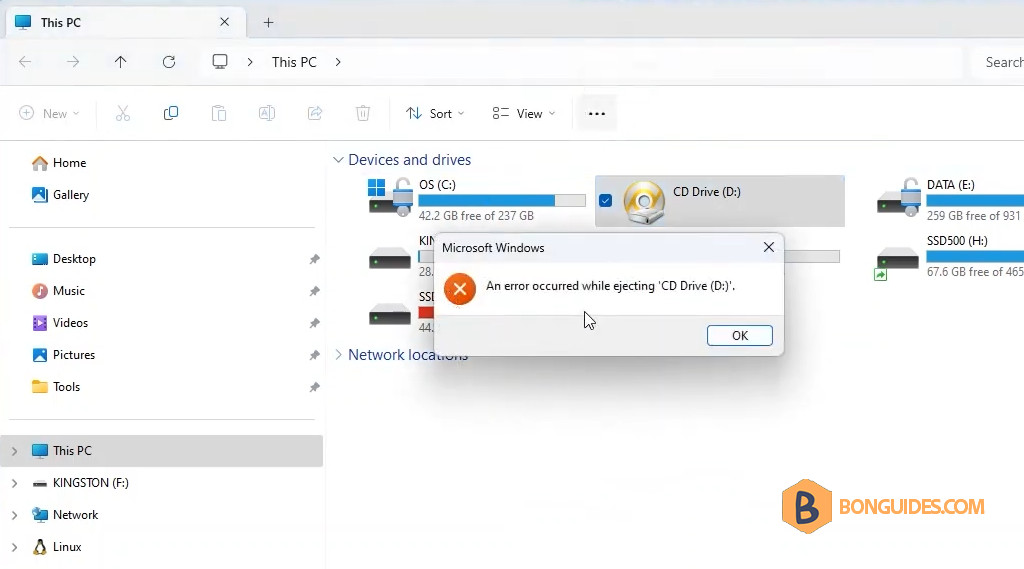Expand the chevron after This PC in address bar

pyautogui.click(x=338, y=62)
